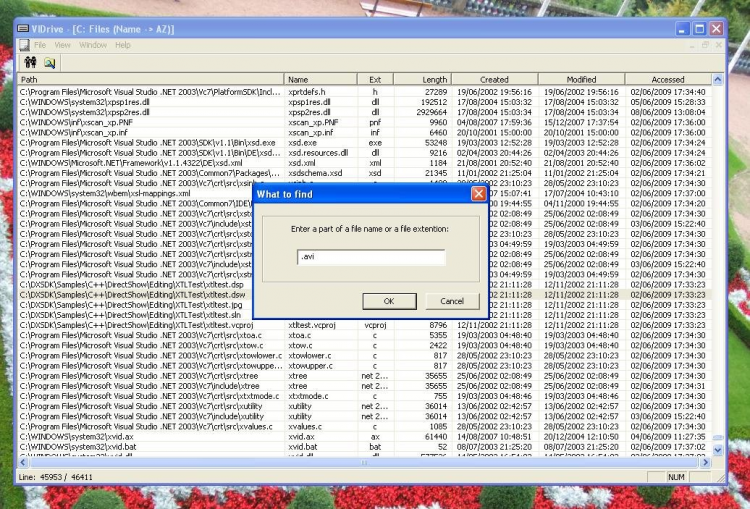This screenshot has width=750, height=509.
Task: Click the VIDrive title bar application icon
Action: (x=23, y=29)
